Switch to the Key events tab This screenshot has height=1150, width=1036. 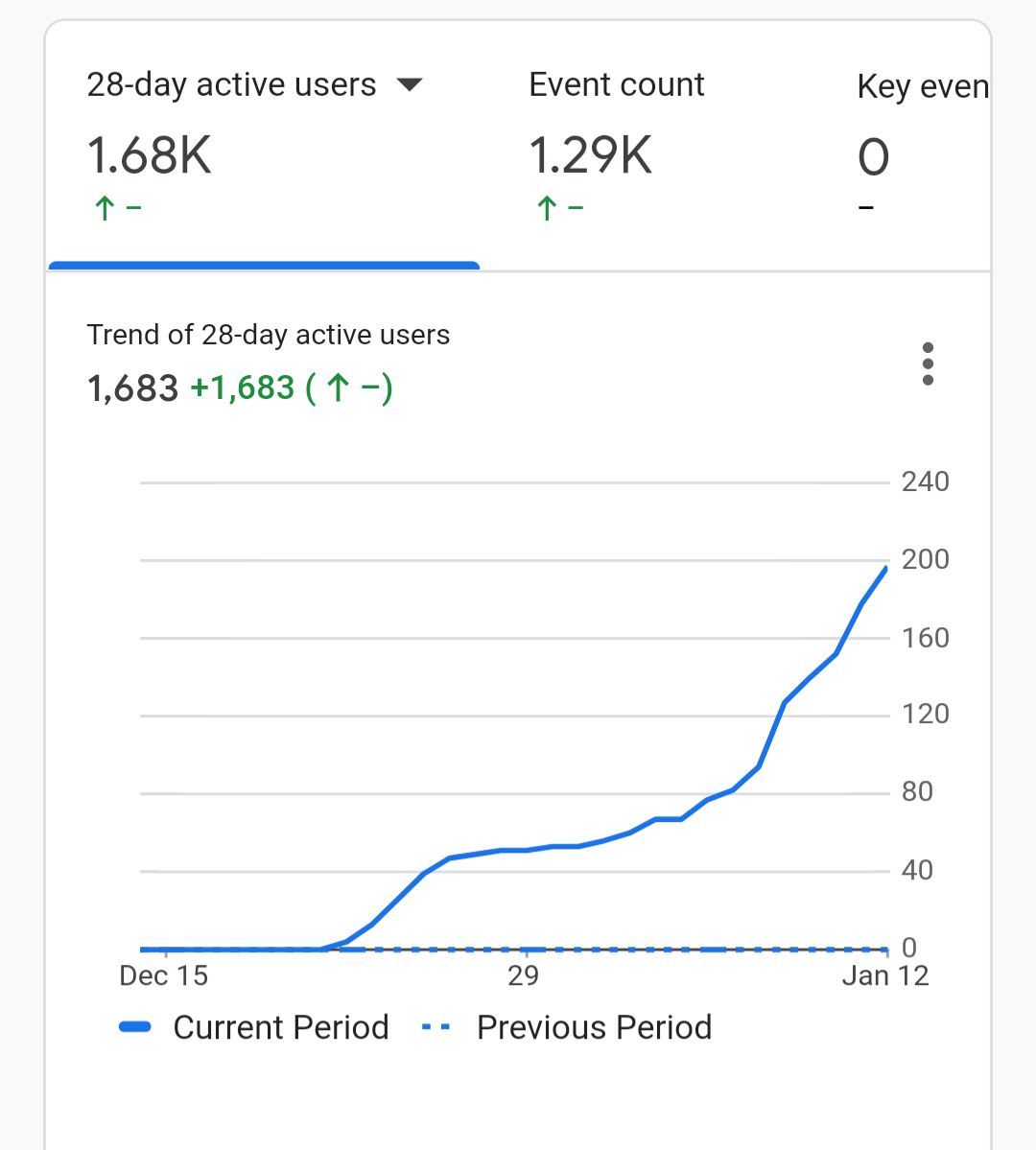(x=922, y=147)
